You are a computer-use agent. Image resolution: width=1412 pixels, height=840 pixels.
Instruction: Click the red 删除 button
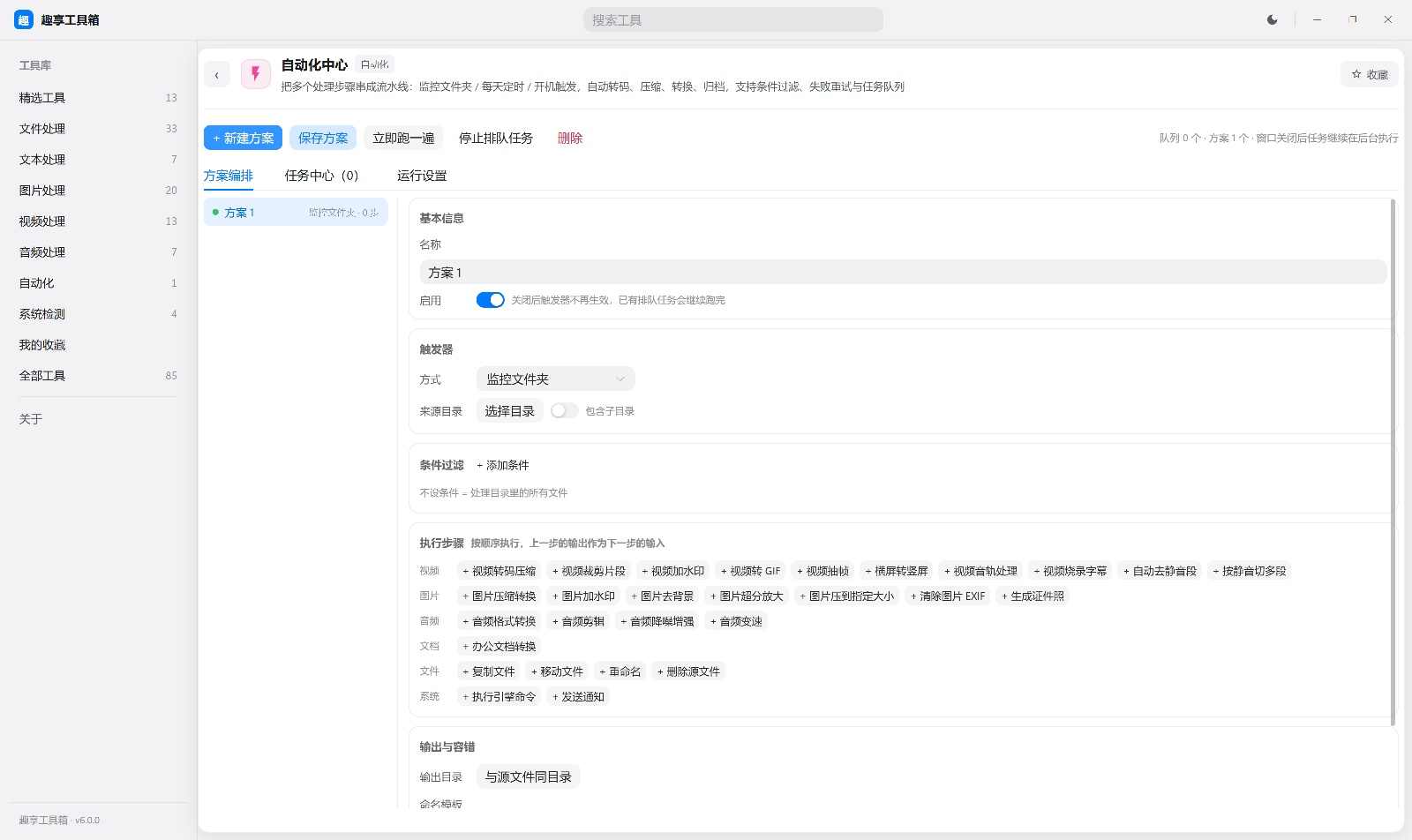pyautogui.click(x=570, y=139)
